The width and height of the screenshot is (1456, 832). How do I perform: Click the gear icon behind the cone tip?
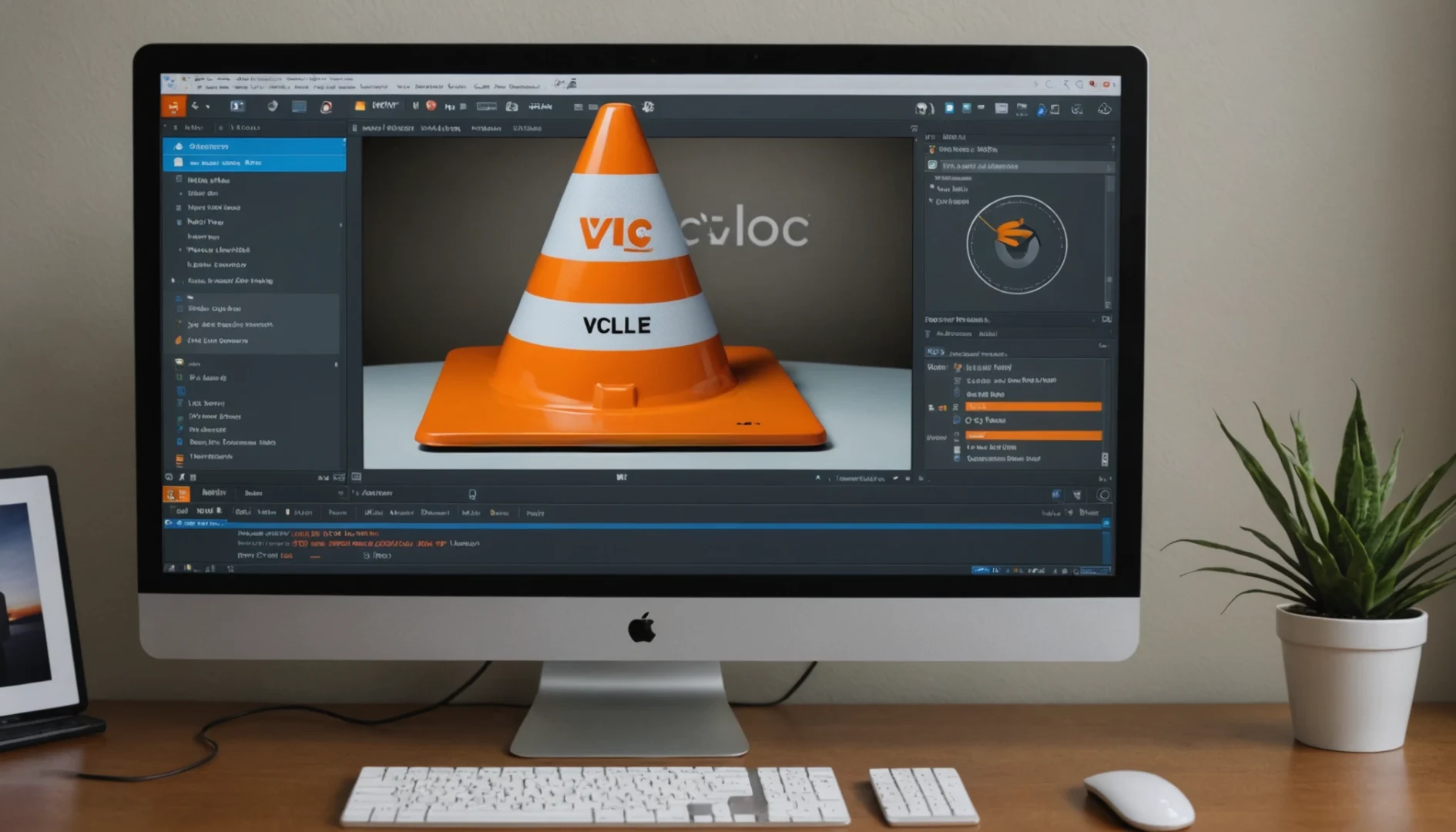click(648, 107)
